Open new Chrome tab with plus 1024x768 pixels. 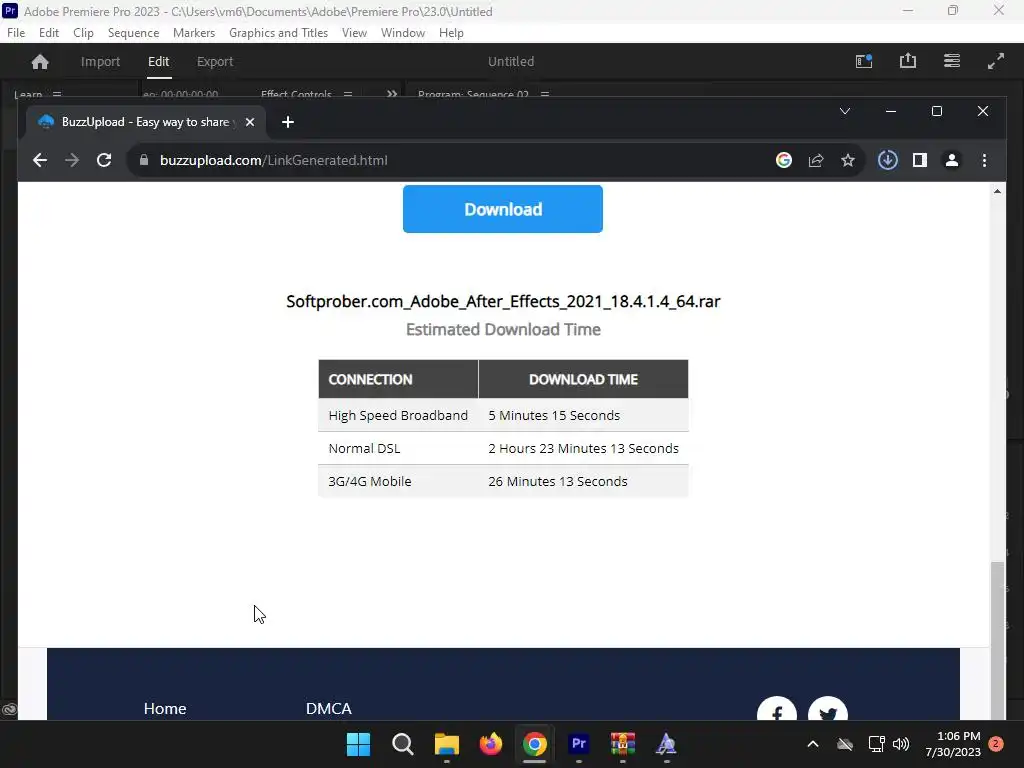(x=287, y=122)
